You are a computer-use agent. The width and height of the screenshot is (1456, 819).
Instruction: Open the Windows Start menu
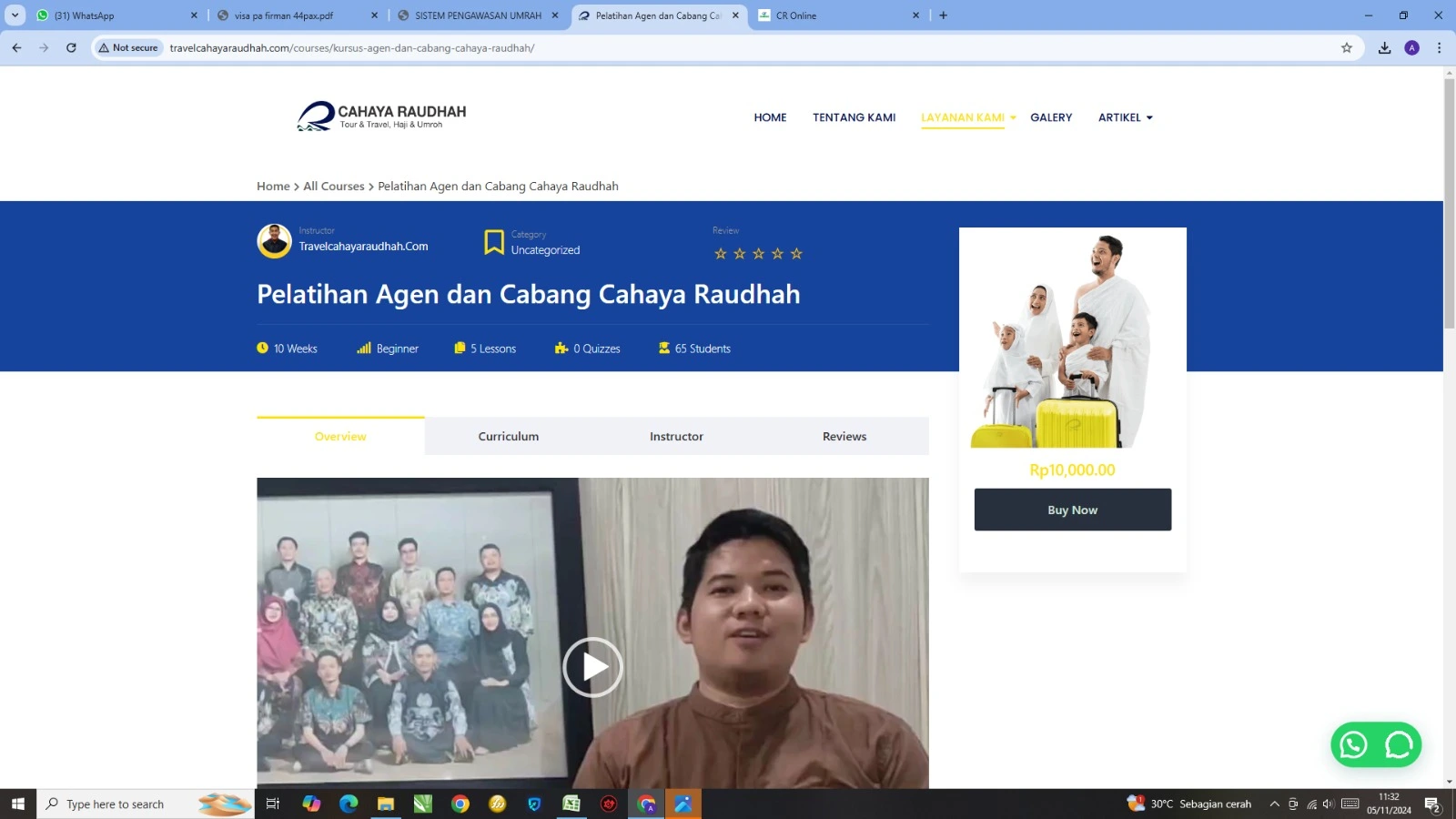(18, 804)
